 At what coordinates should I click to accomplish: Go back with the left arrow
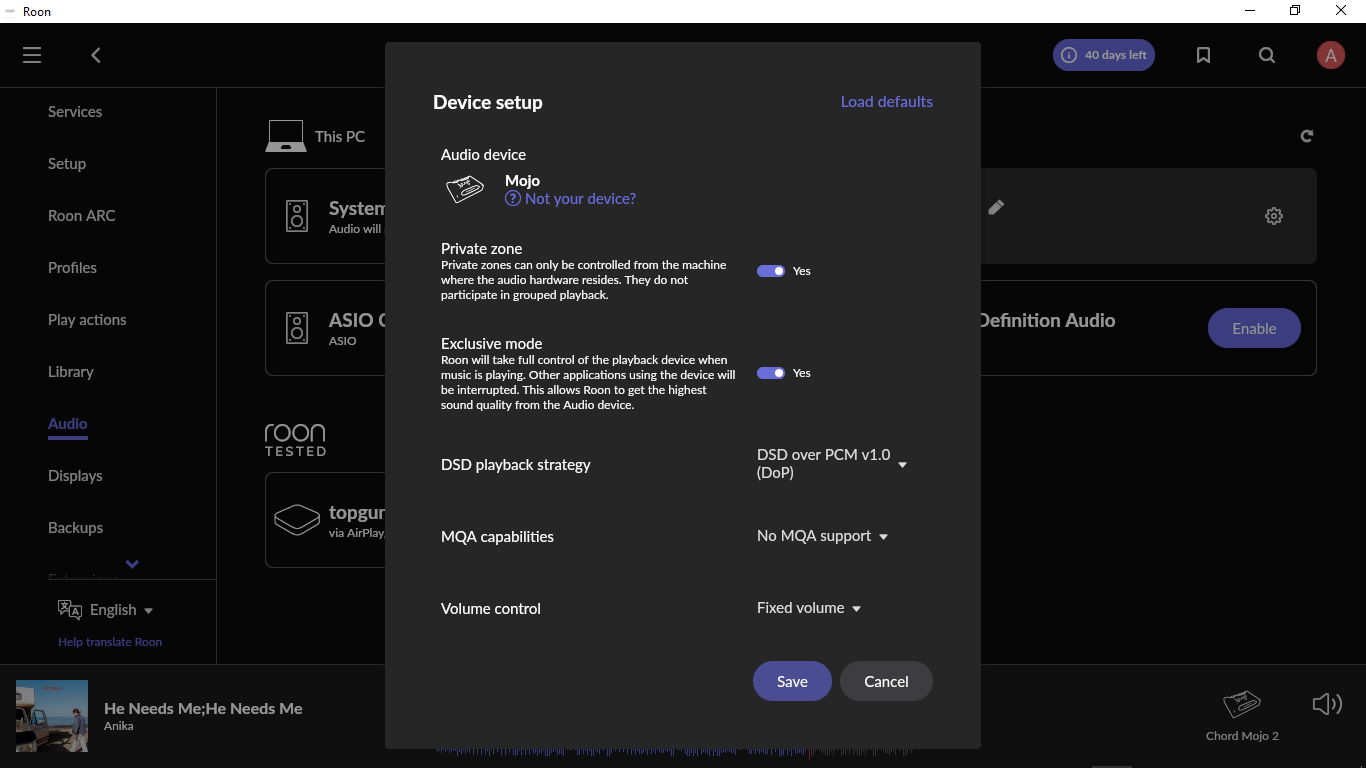point(96,55)
